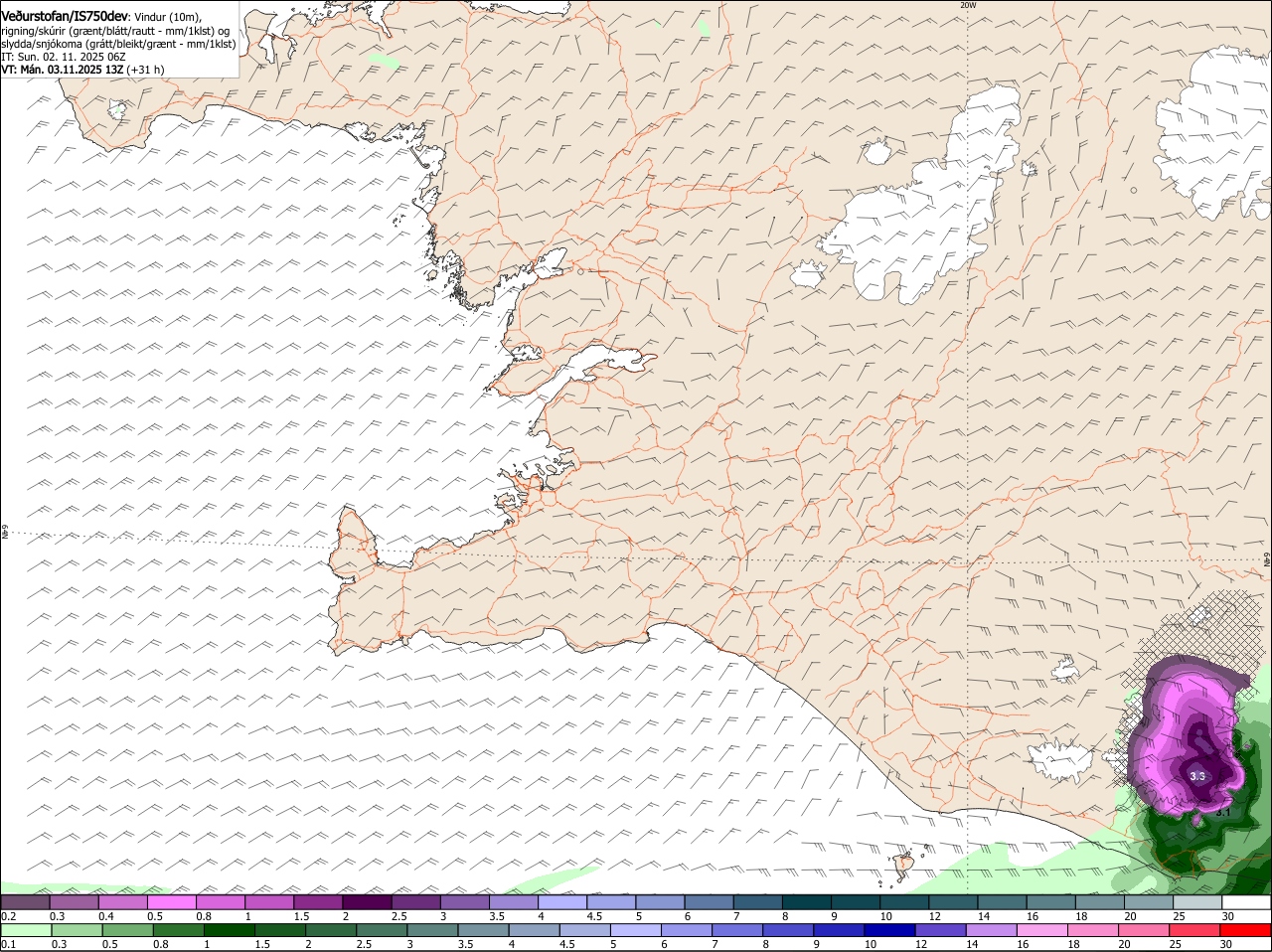Click the 30 label under the upper scale
Image resolution: width=1272 pixels, height=952 pixels.
(x=1228, y=916)
